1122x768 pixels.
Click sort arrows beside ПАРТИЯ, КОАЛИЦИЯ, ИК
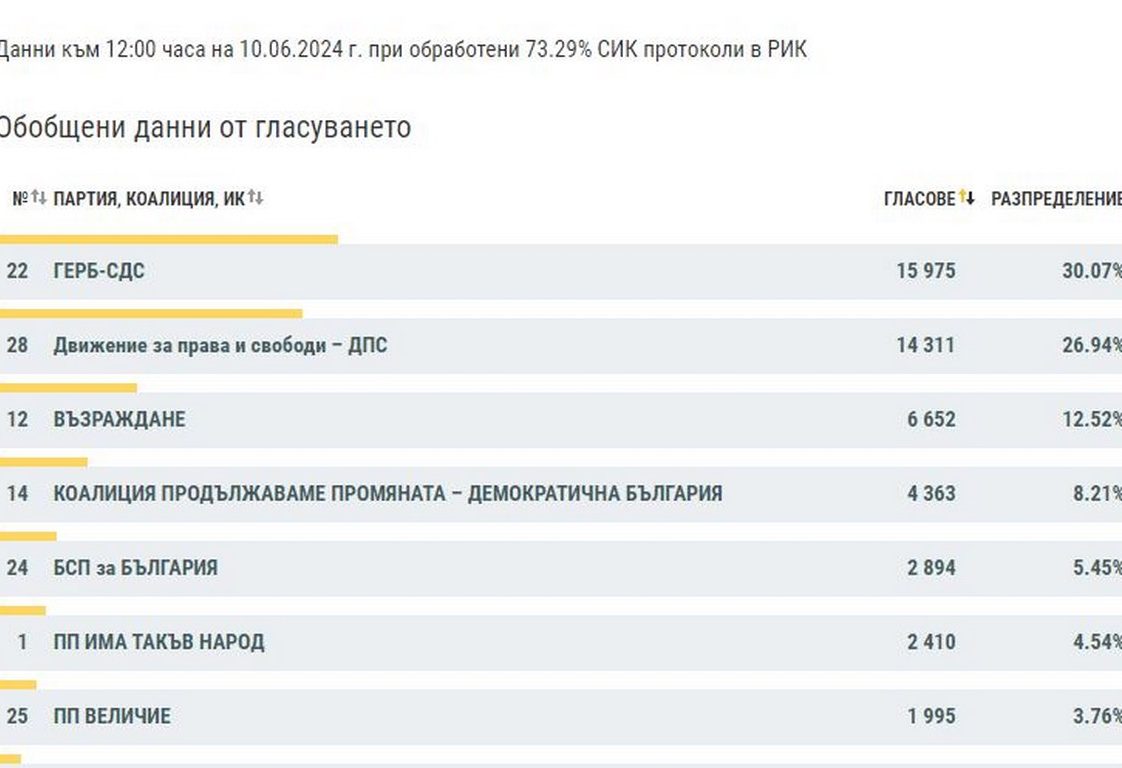point(256,198)
